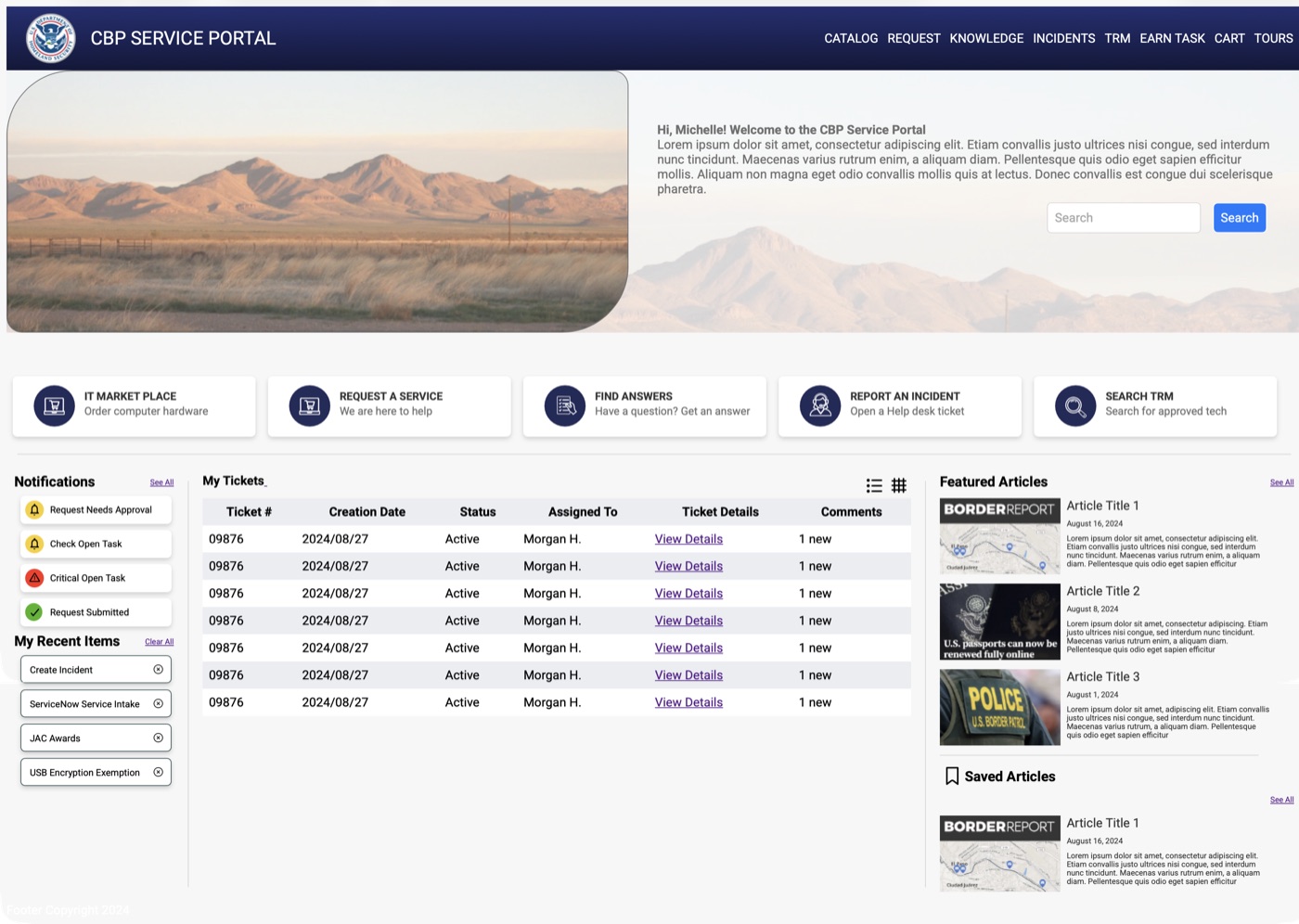This screenshot has width=1299, height=924.
Task: Open IT Market Place cart icon
Action: click(54, 406)
